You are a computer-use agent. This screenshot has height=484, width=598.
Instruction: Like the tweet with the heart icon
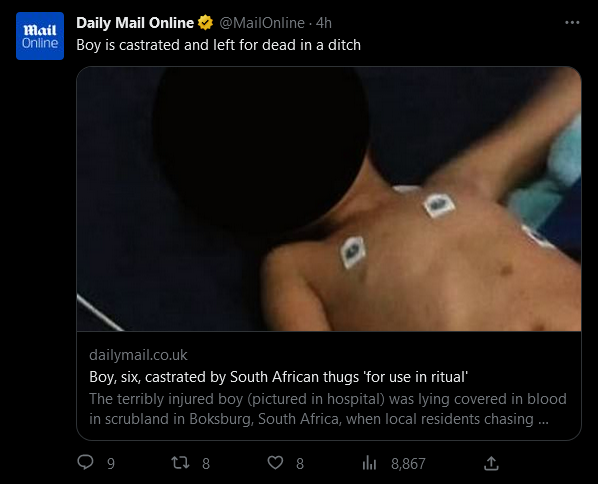[x=275, y=463]
